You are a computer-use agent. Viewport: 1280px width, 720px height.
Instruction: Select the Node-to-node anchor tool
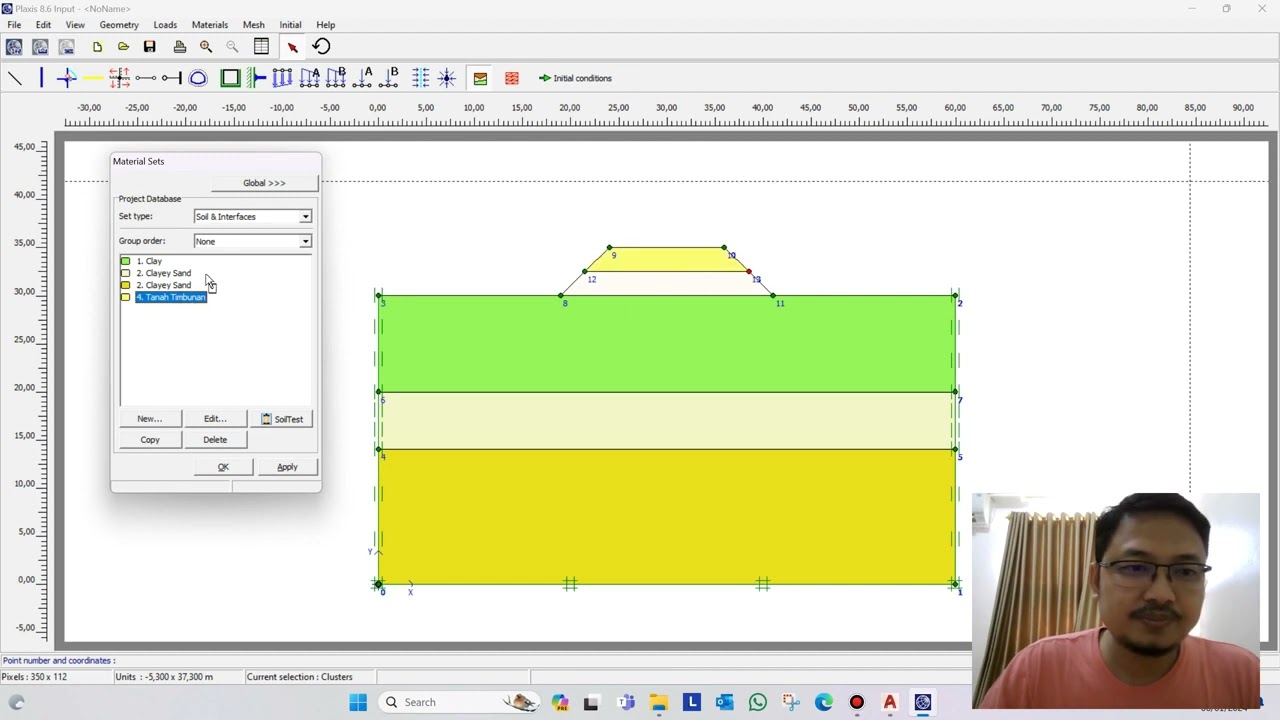point(145,78)
